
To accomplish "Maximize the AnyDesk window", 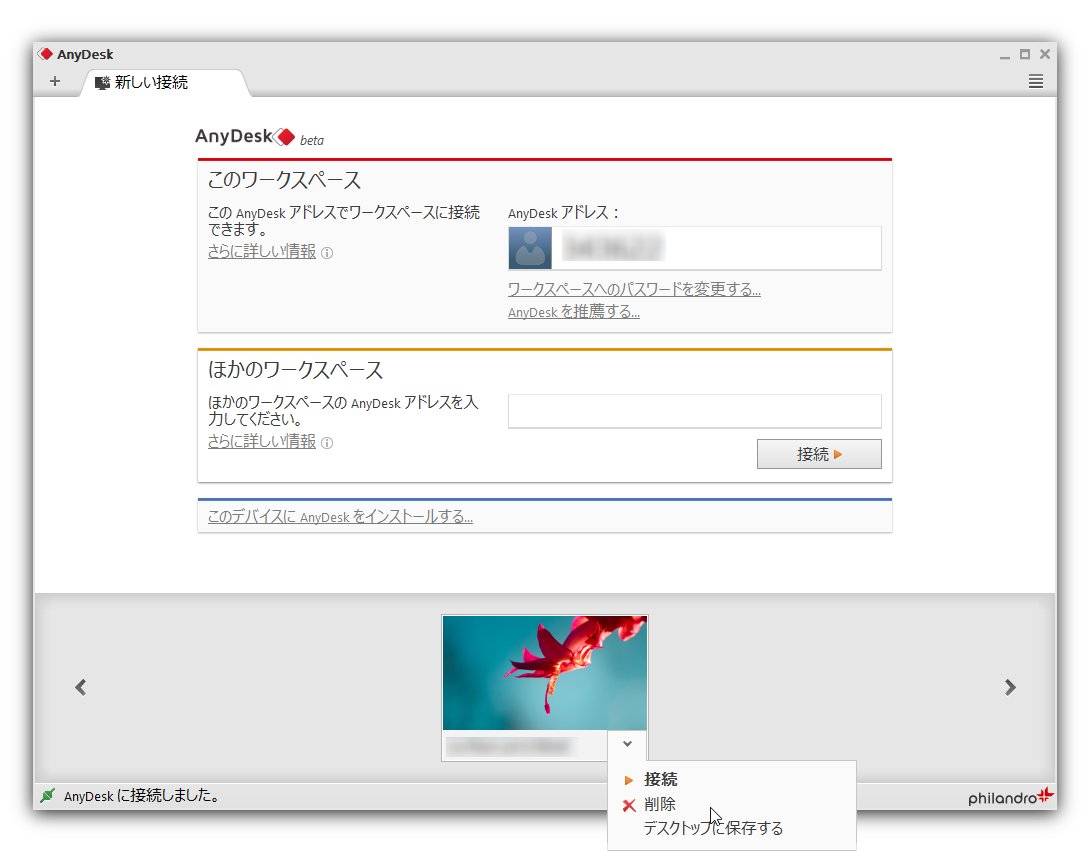I will coord(1025,54).
